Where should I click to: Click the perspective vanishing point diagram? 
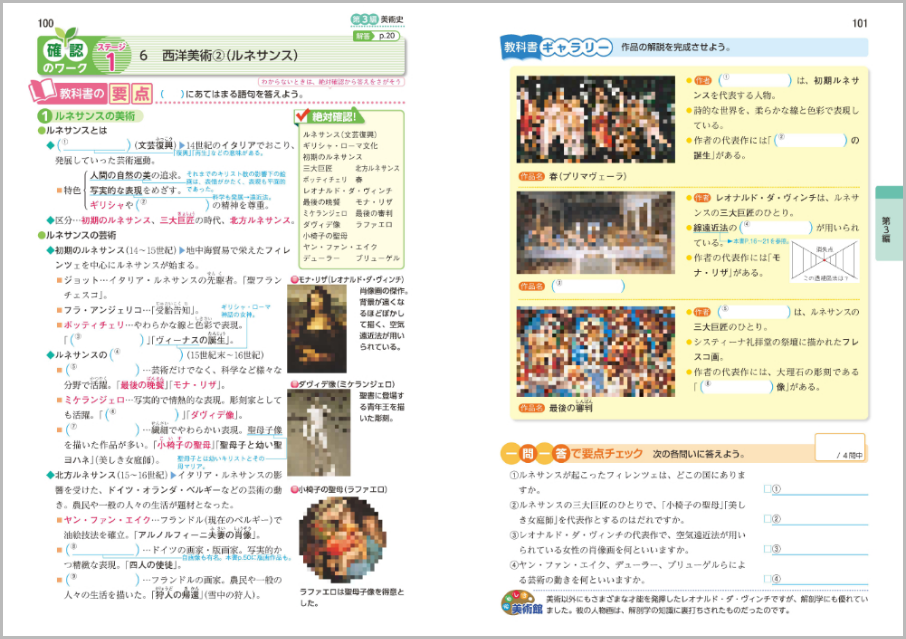(x=825, y=261)
